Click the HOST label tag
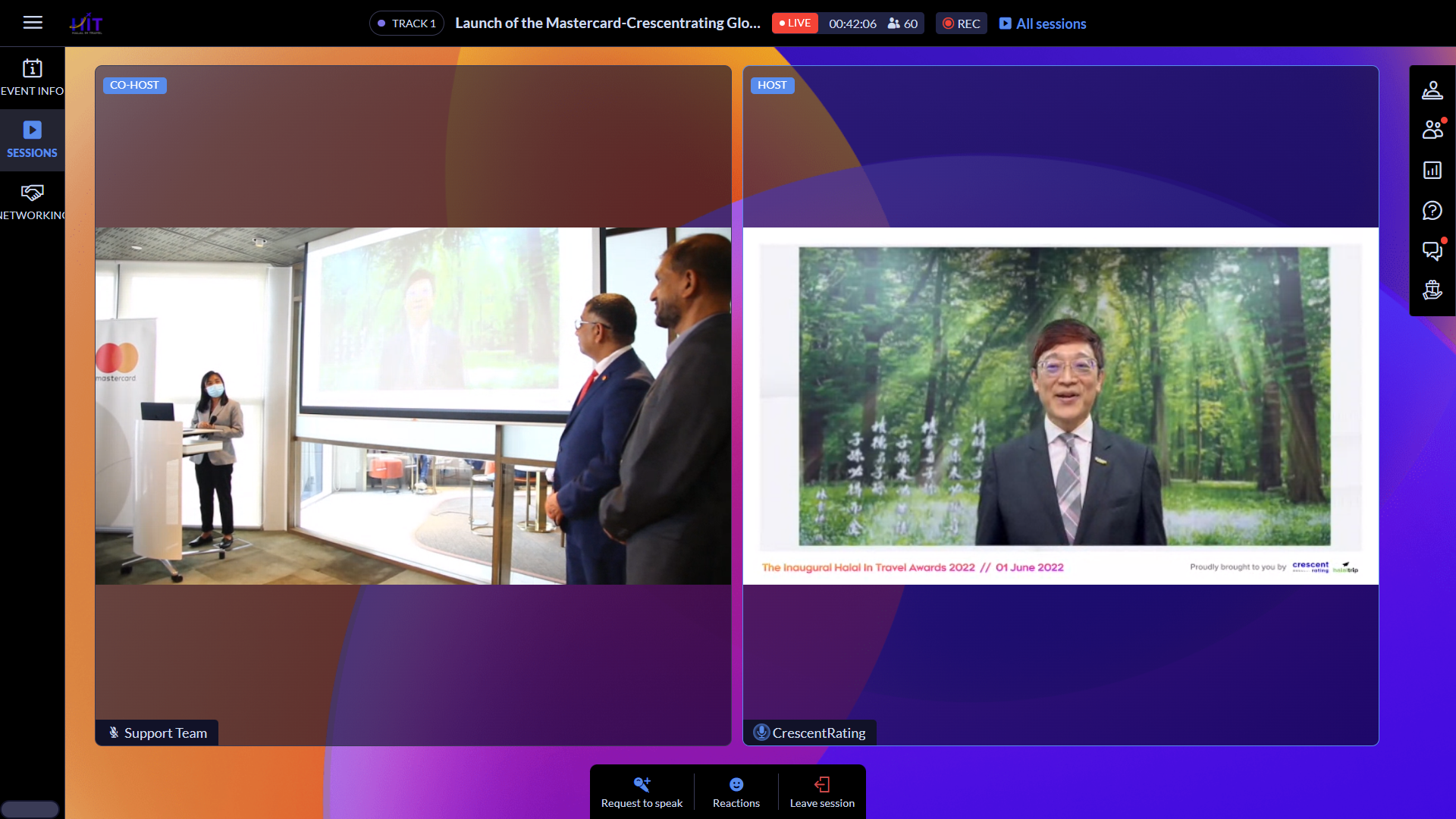Image resolution: width=1456 pixels, height=819 pixels. pos(772,85)
